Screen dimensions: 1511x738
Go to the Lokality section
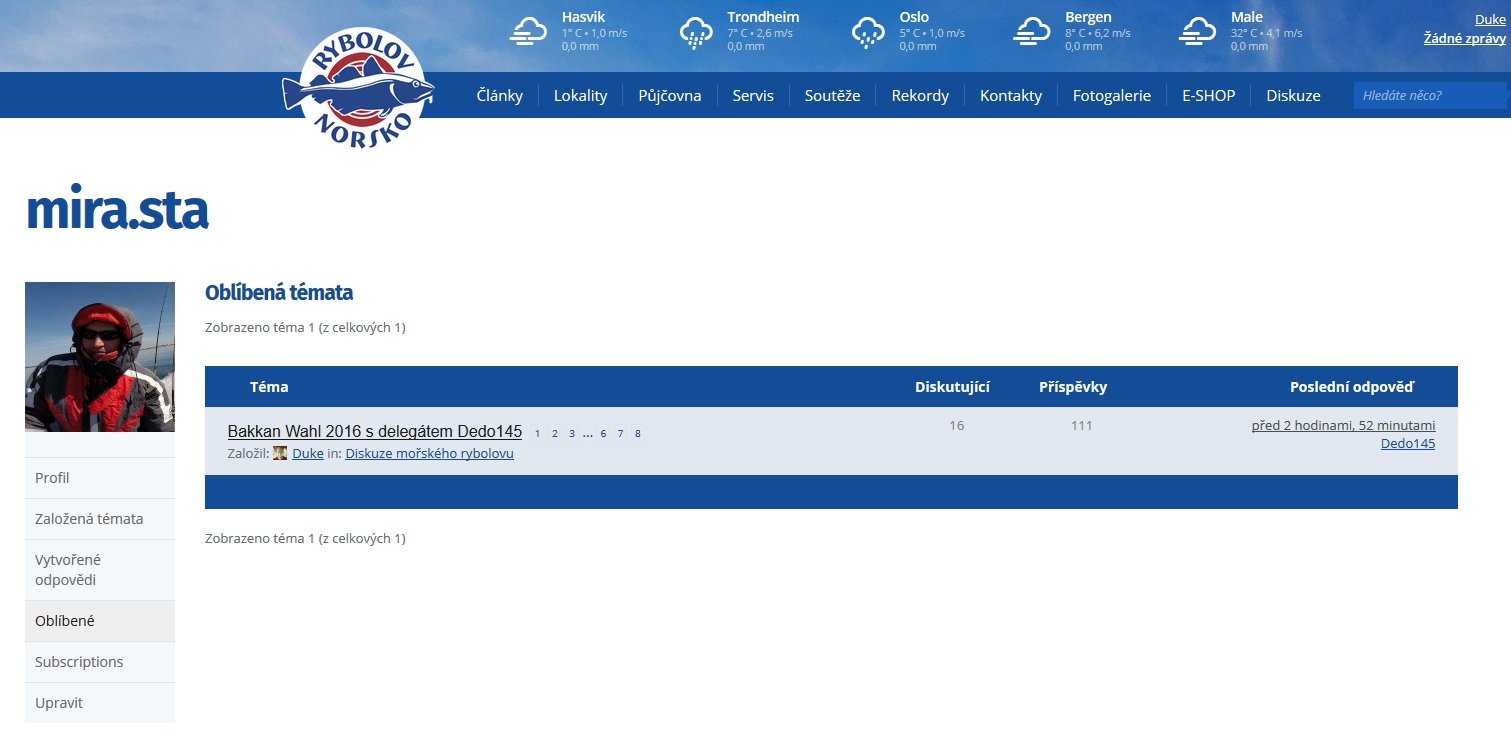(x=580, y=96)
